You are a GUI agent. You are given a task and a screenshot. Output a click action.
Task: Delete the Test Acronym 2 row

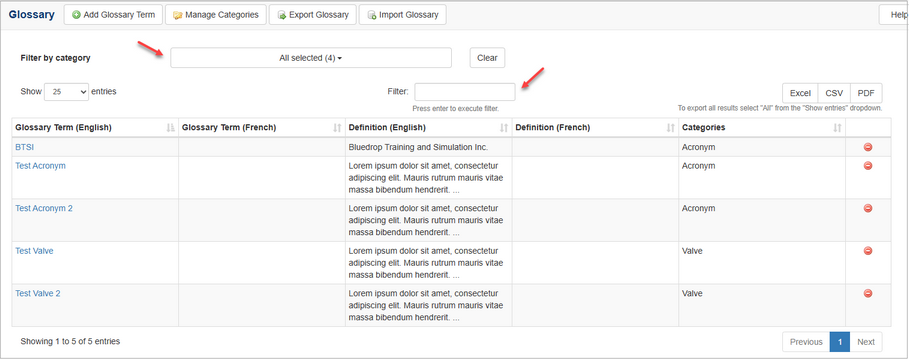click(868, 208)
